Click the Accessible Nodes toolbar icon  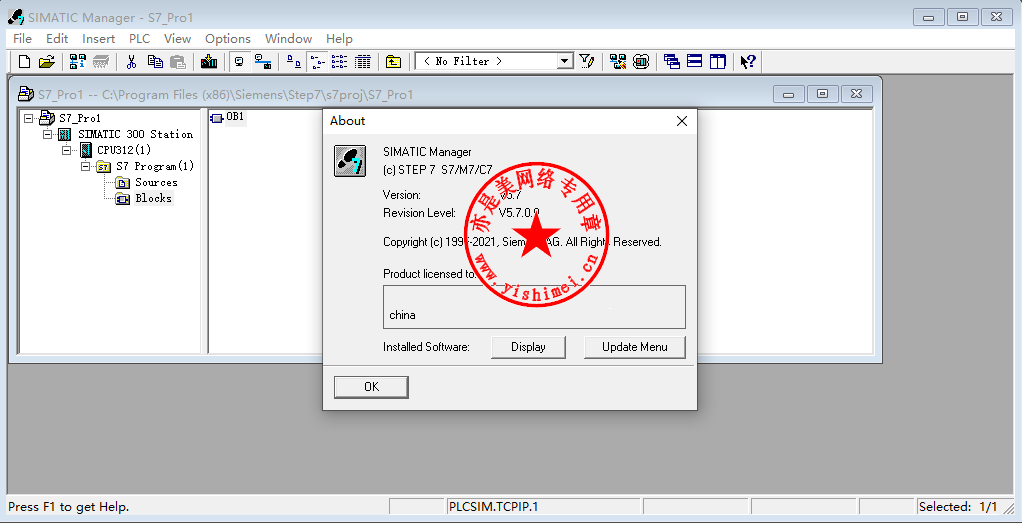pos(78,62)
